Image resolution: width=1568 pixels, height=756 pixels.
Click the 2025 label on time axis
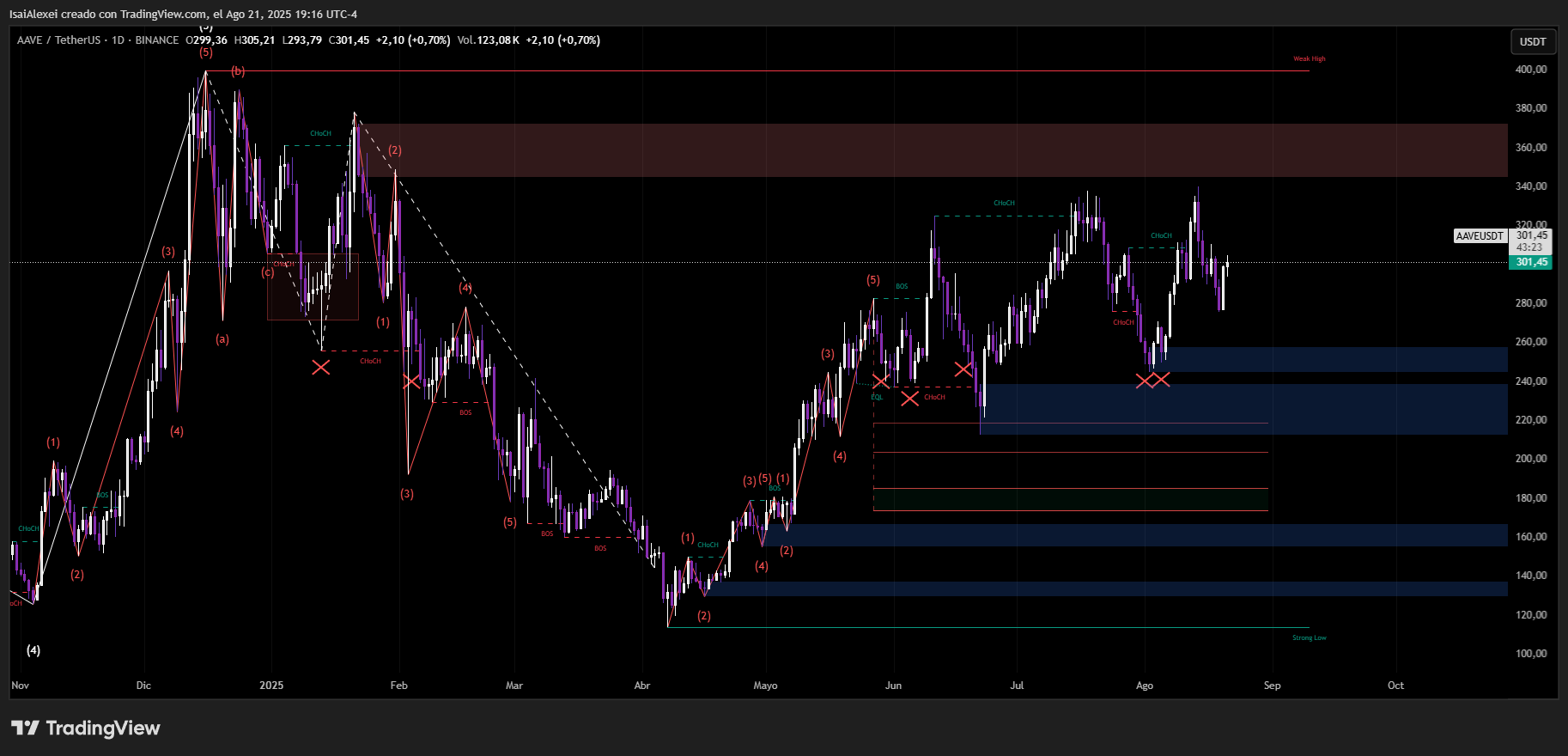pyautogui.click(x=271, y=686)
